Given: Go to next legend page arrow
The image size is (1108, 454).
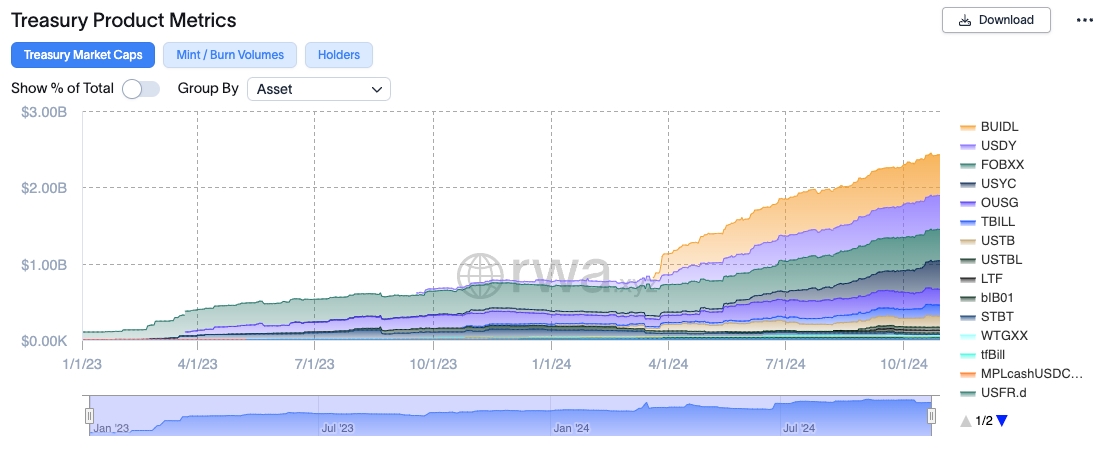Looking at the screenshot, I should pos(1001,421).
